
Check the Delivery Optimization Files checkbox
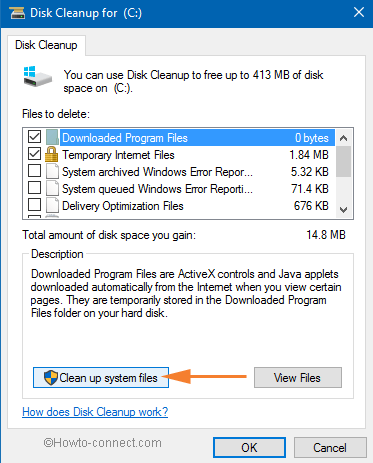pos(34,205)
